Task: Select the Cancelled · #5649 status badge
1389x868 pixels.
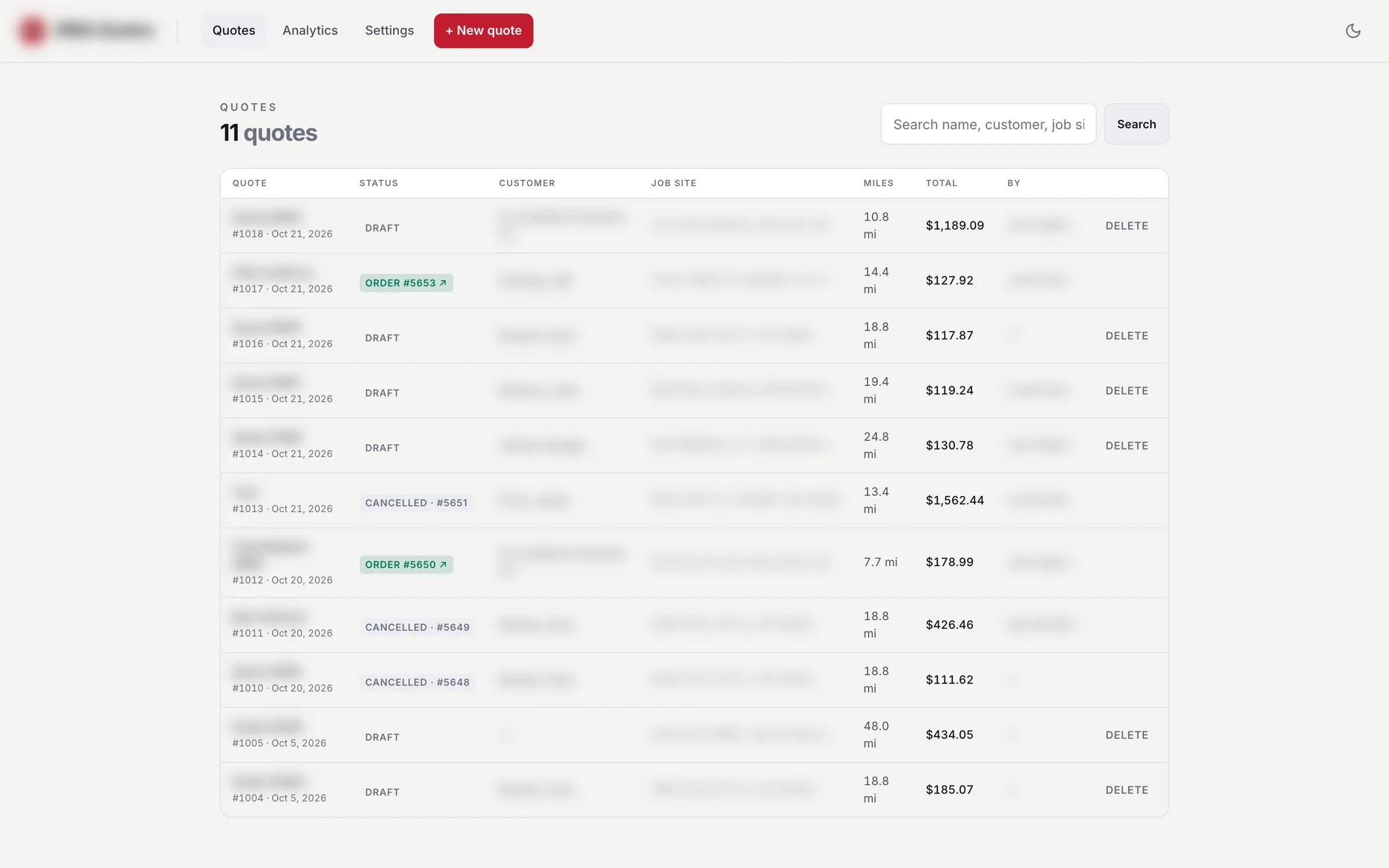Action: click(417, 627)
